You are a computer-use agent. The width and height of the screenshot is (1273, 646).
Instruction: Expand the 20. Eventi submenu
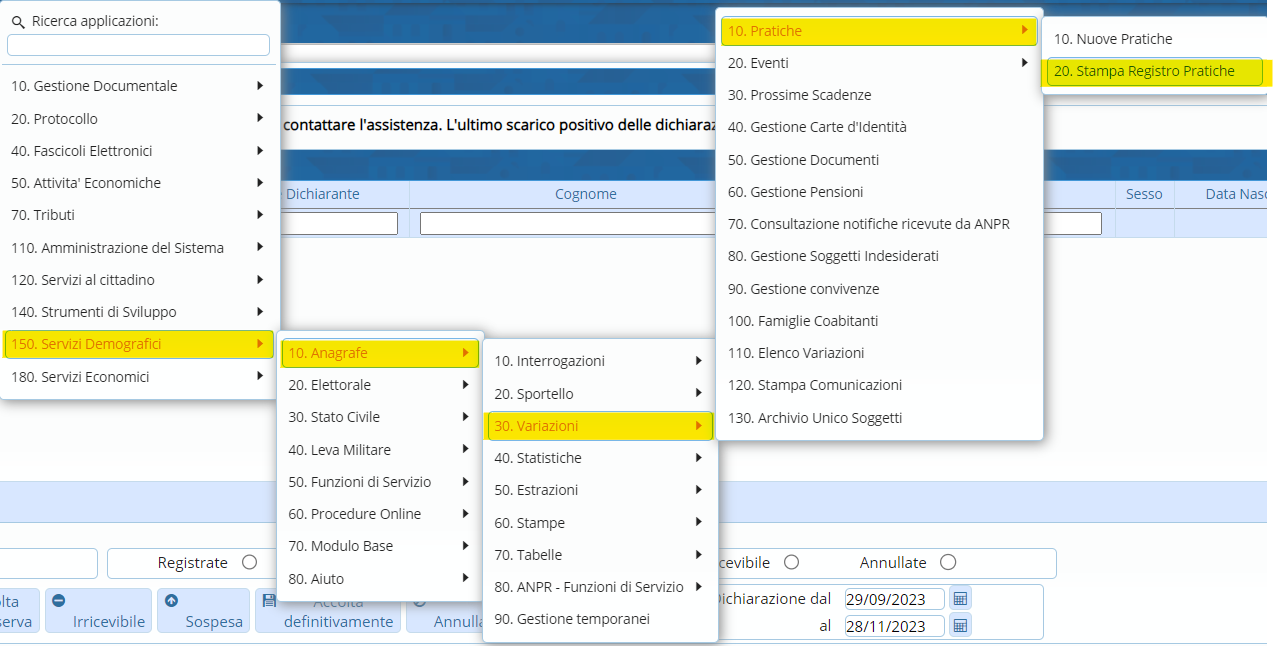[x=880, y=63]
